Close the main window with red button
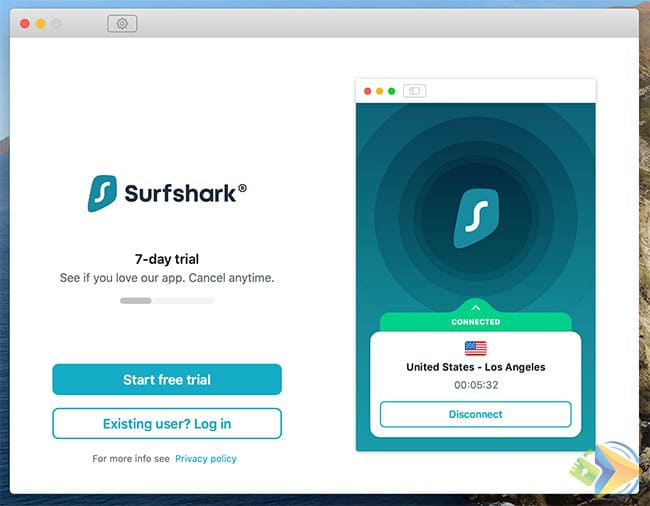 pos(25,24)
